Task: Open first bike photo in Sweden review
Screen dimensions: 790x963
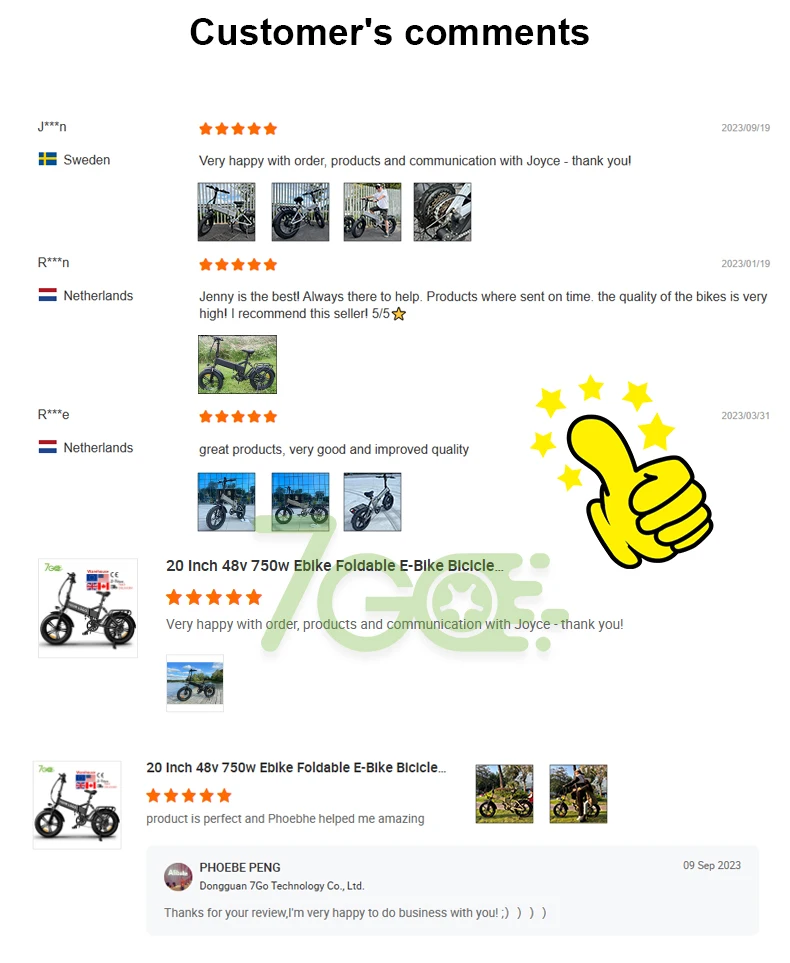Action: [x=226, y=212]
